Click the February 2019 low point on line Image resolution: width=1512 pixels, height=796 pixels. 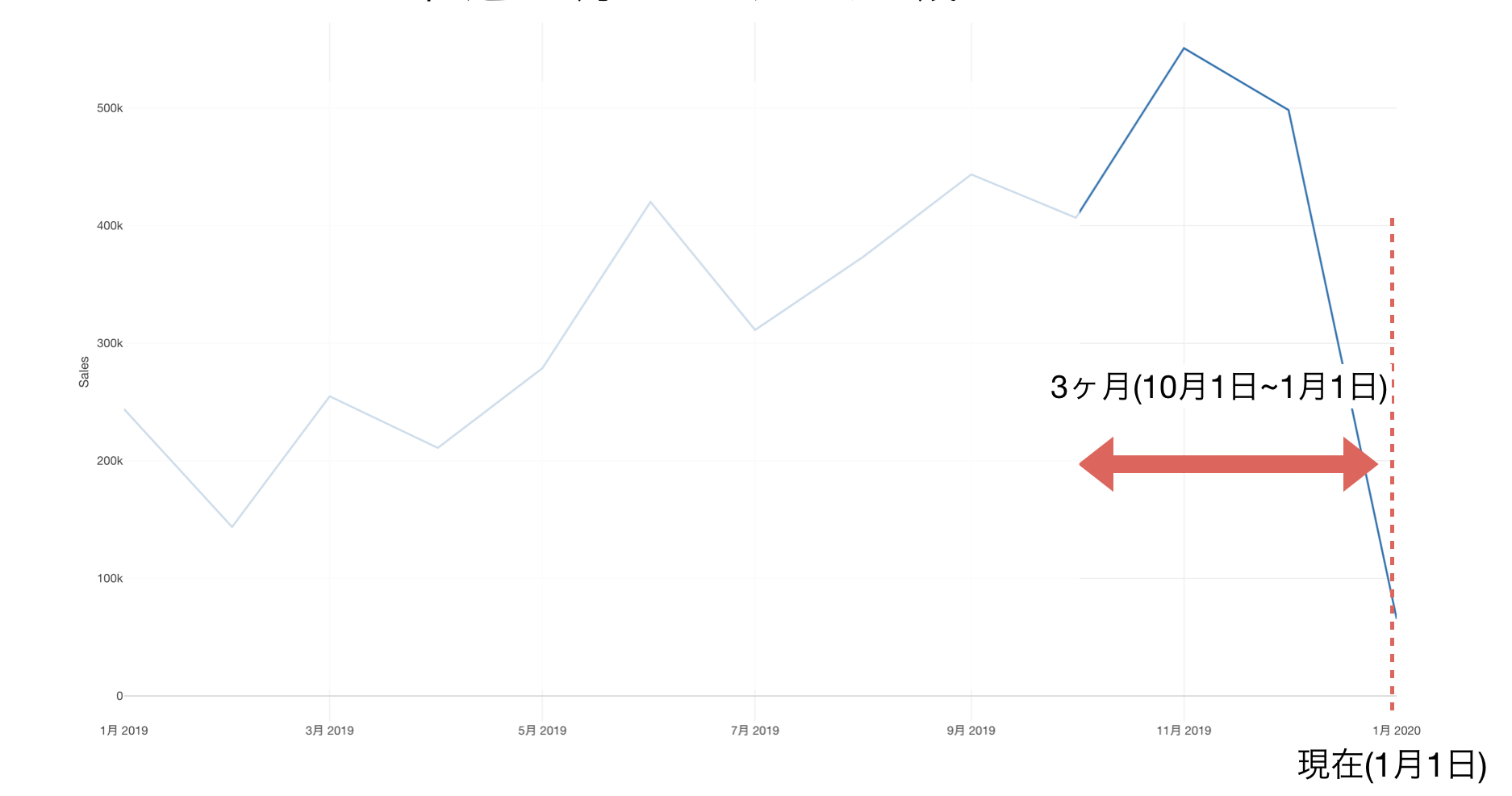[x=232, y=526]
